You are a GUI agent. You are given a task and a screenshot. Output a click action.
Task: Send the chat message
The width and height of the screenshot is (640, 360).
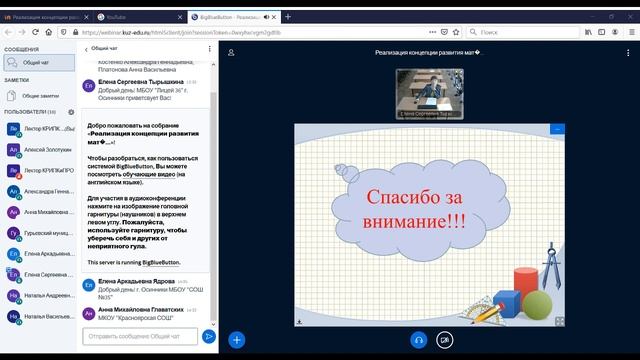(x=209, y=336)
